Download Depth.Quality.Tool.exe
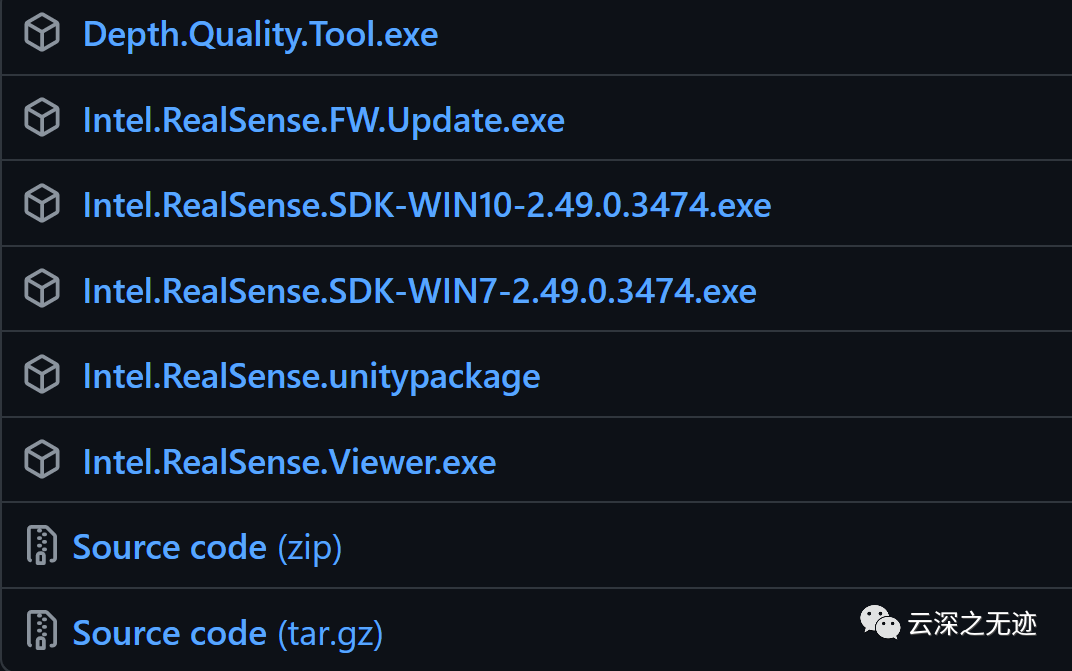The height and width of the screenshot is (671, 1072). 260,34
